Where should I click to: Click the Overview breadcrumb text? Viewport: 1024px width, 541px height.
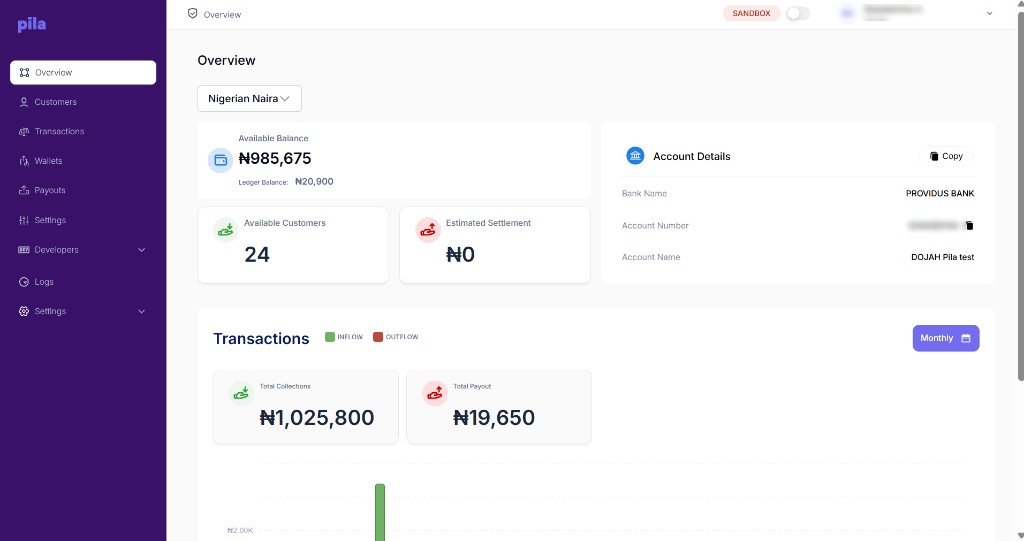click(x=222, y=14)
